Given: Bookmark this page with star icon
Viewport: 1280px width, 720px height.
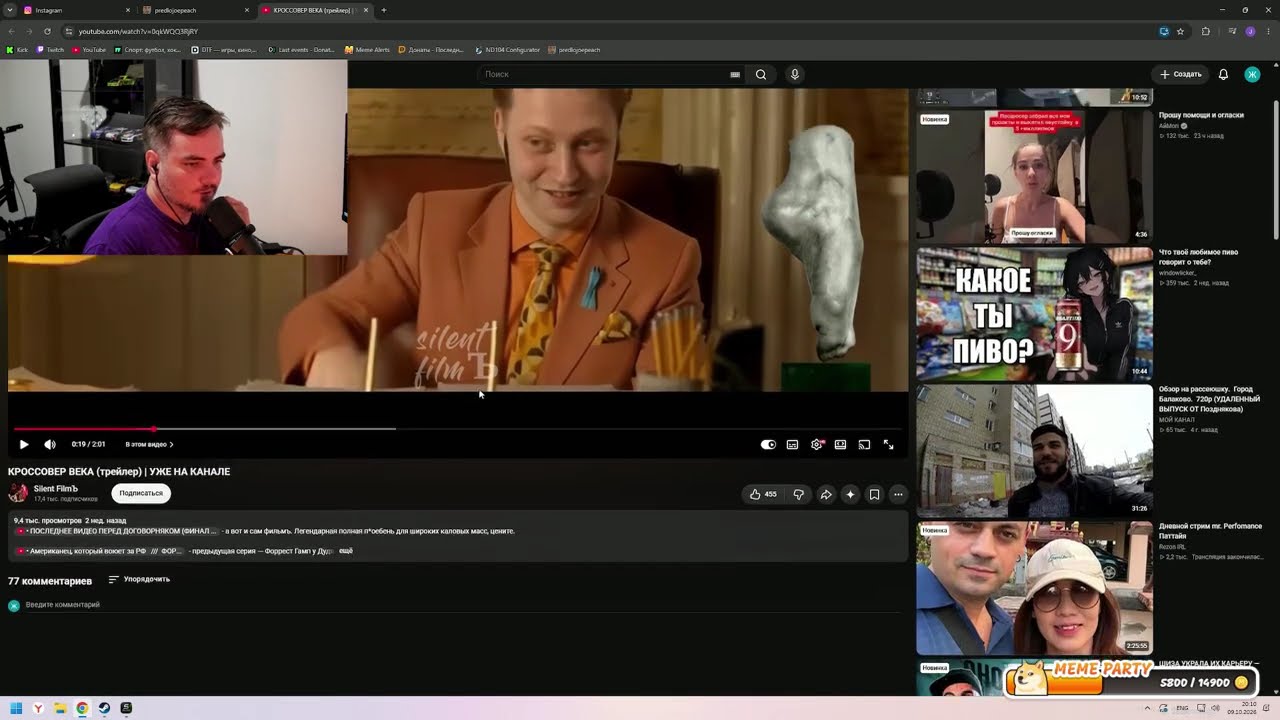Looking at the screenshot, I should (1180, 31).
